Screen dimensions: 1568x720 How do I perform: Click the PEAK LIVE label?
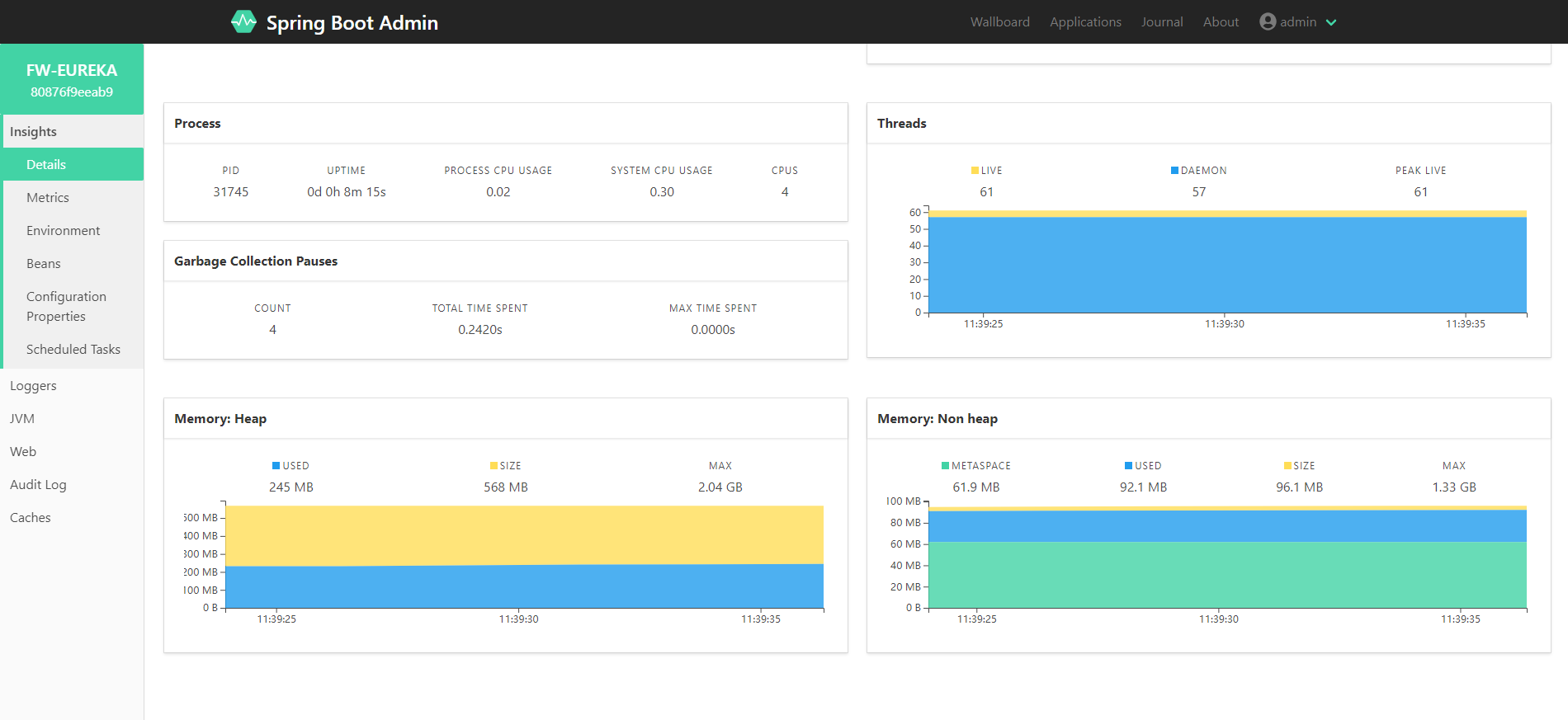(x=1420, y=171)
